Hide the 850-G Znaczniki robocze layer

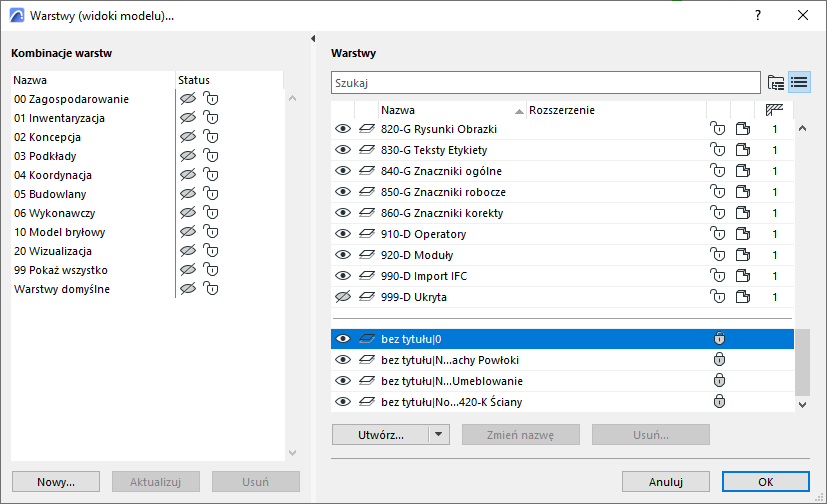343,192
